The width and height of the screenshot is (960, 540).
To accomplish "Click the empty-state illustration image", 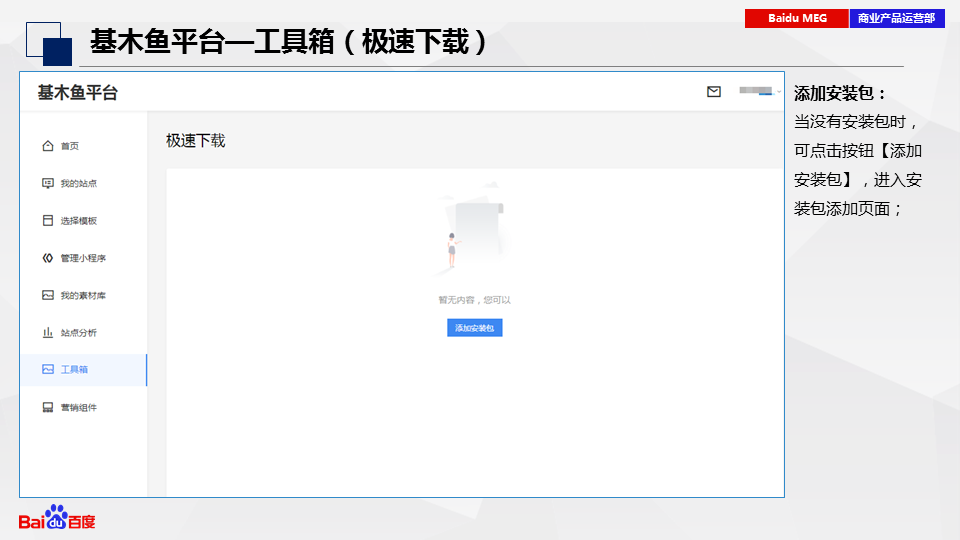I will coord(471,229).
